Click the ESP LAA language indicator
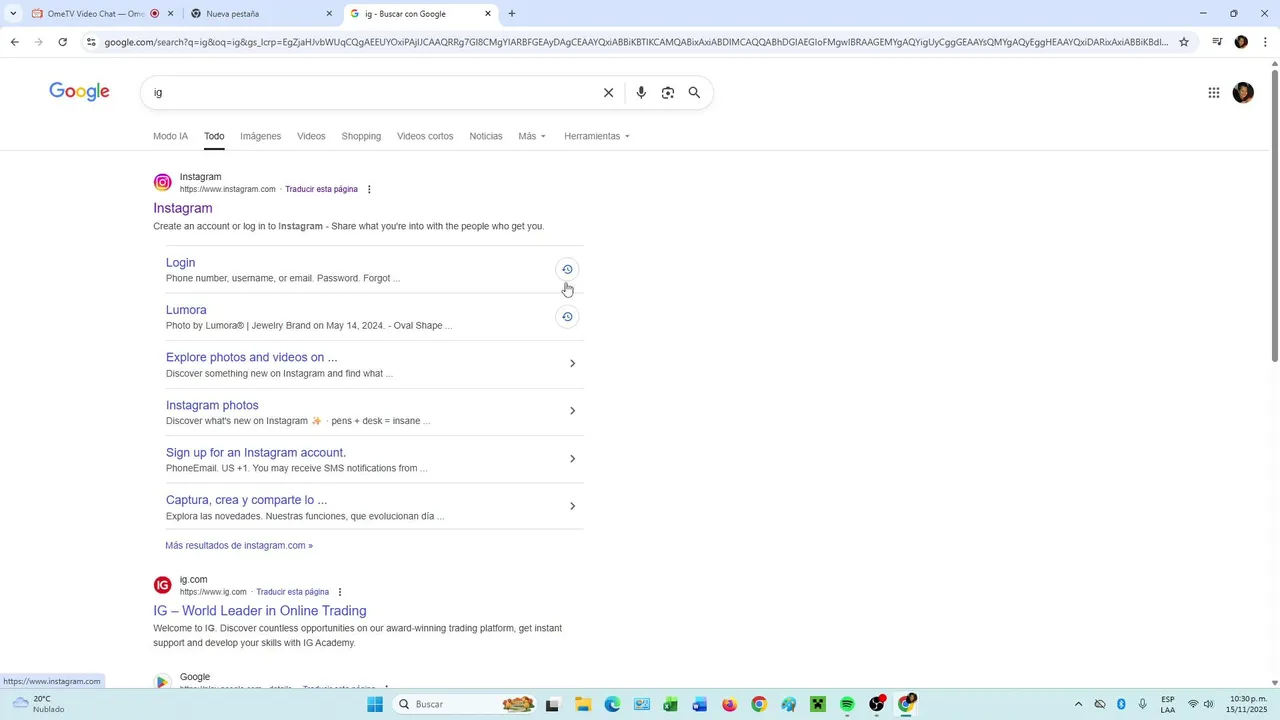The image size is (1280, 720). pos(1168,704)
